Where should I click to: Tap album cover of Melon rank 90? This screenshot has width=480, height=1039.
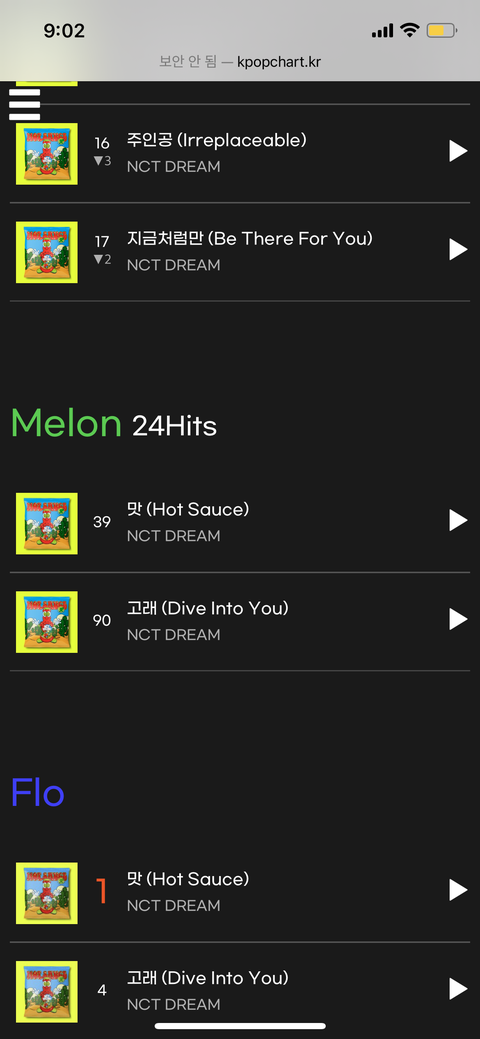click(46, 622)
